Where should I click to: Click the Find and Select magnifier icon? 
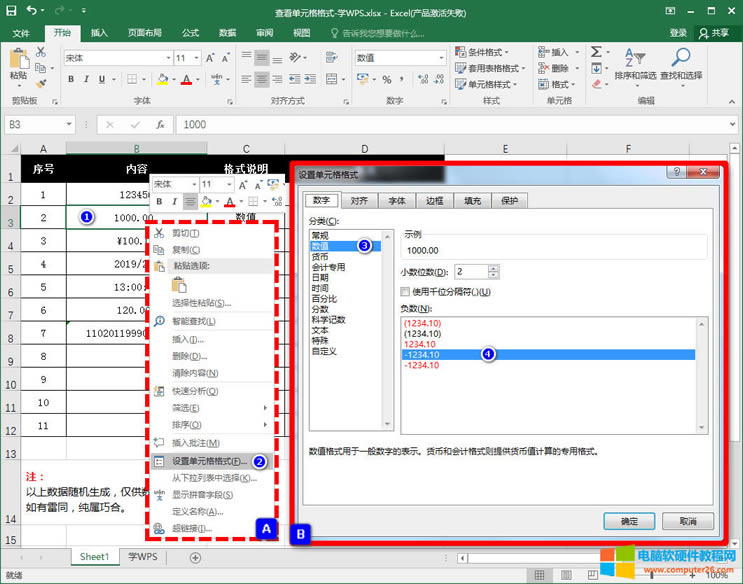(x=680, y=59)
